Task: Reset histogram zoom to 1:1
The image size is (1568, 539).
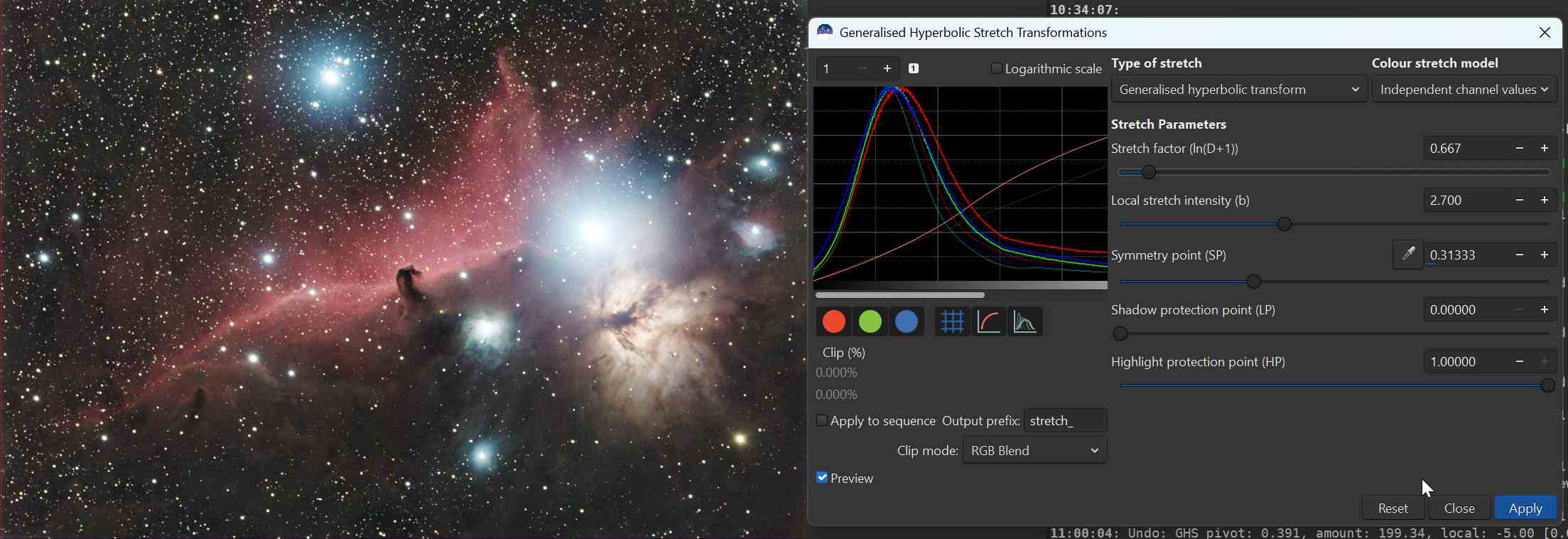Action: 914,69
